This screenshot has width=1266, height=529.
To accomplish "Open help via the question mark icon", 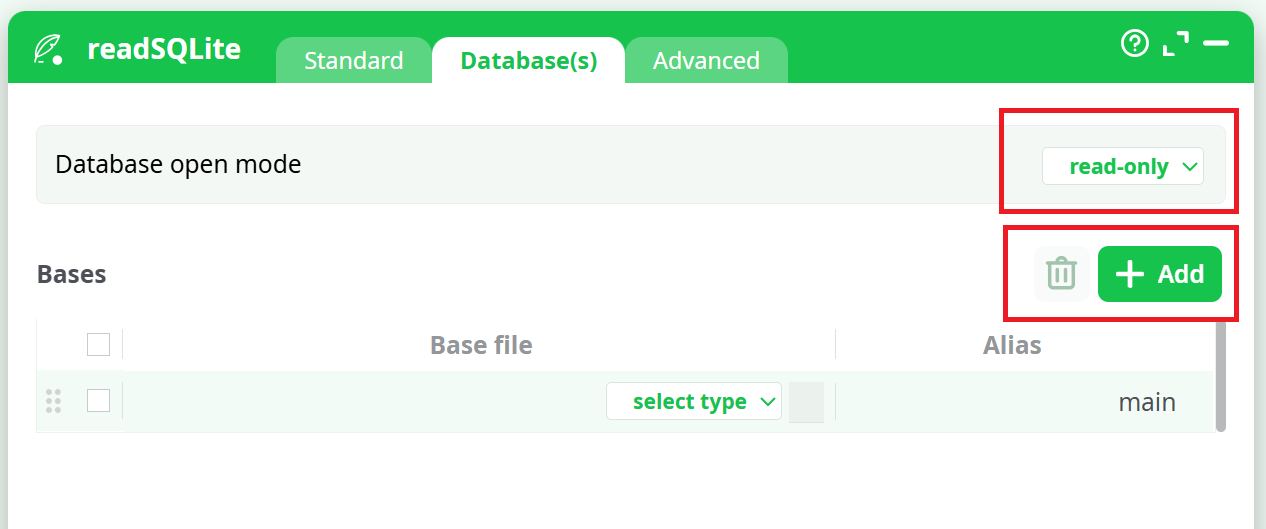I will click(x=1135, y=43).
